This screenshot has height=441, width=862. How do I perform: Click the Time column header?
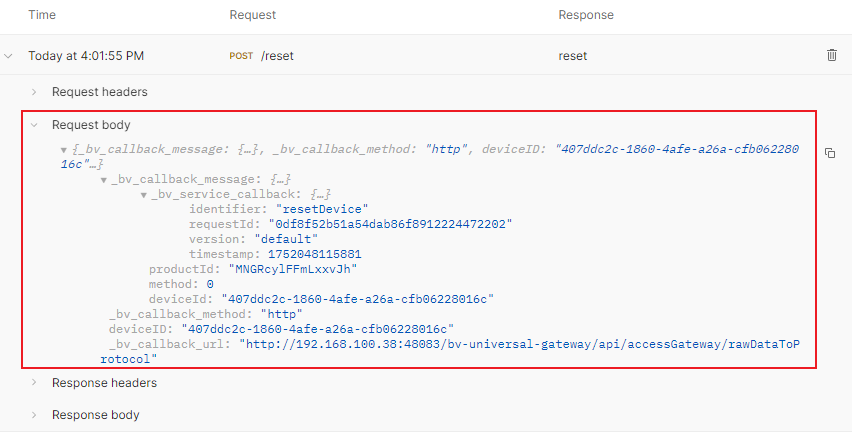(x=42, y=15)
